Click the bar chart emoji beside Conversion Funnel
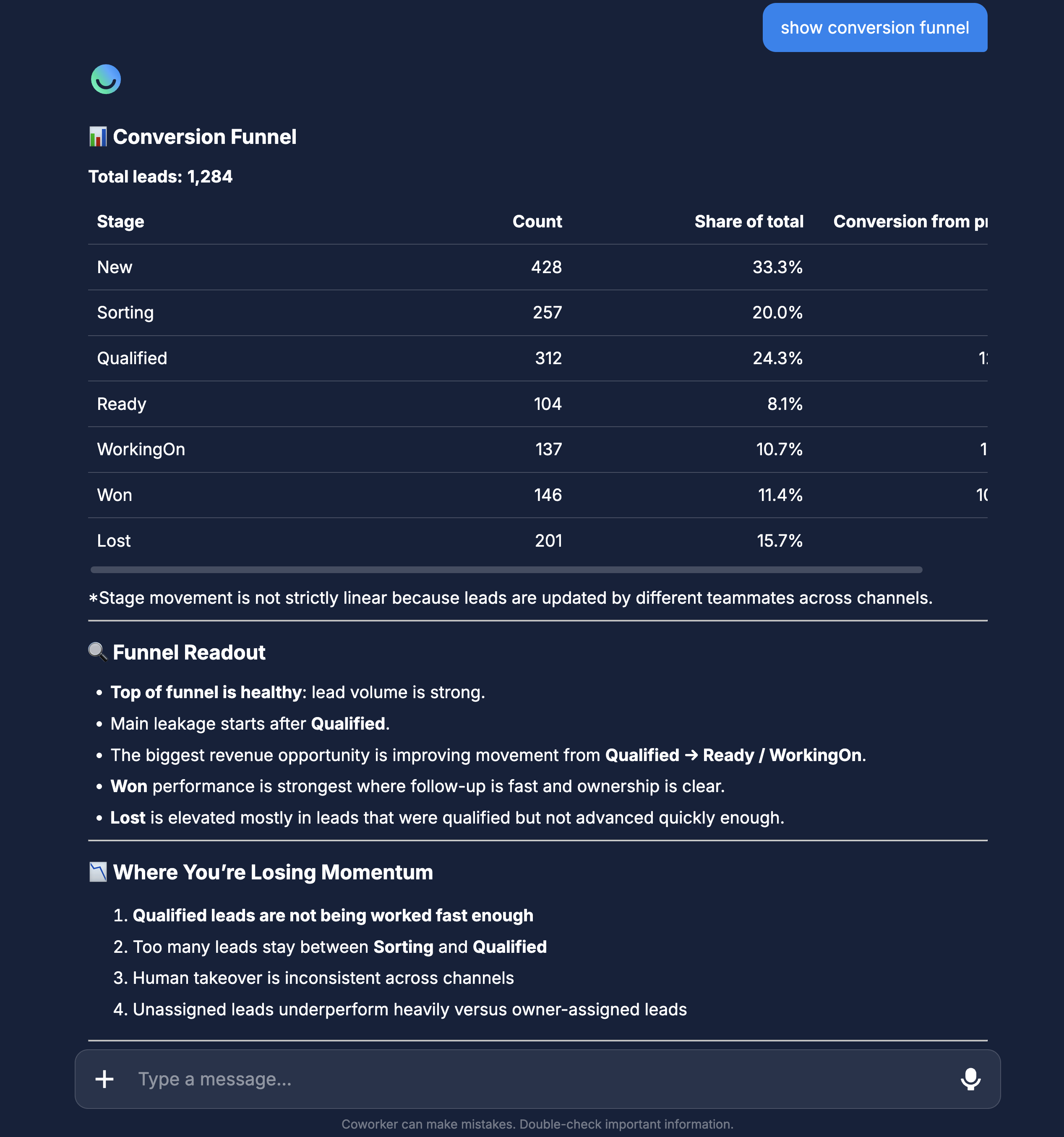Viewport: 1064px width, 1137px height. [x=98, y=137]
